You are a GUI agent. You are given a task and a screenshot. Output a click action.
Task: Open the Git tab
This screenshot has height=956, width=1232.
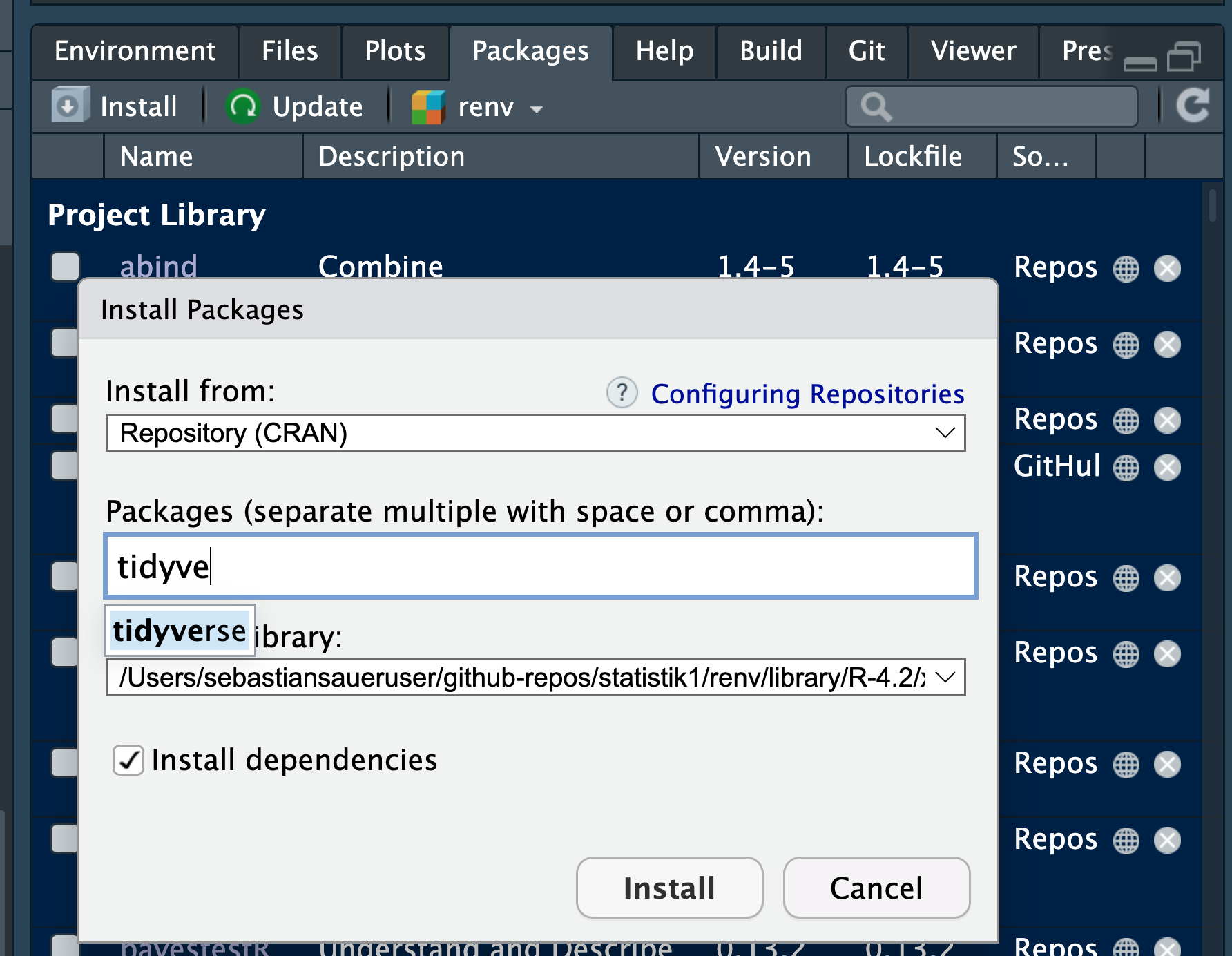(866, 51)
